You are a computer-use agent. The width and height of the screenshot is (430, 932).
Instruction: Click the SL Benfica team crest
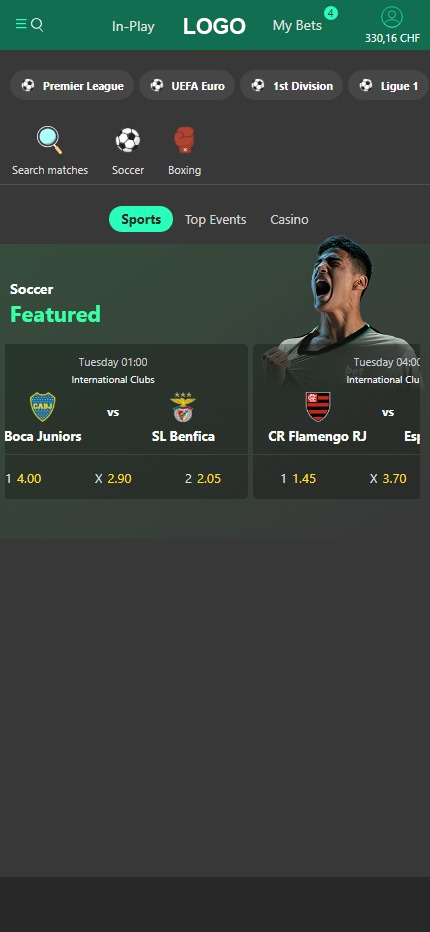coord(183,407)
